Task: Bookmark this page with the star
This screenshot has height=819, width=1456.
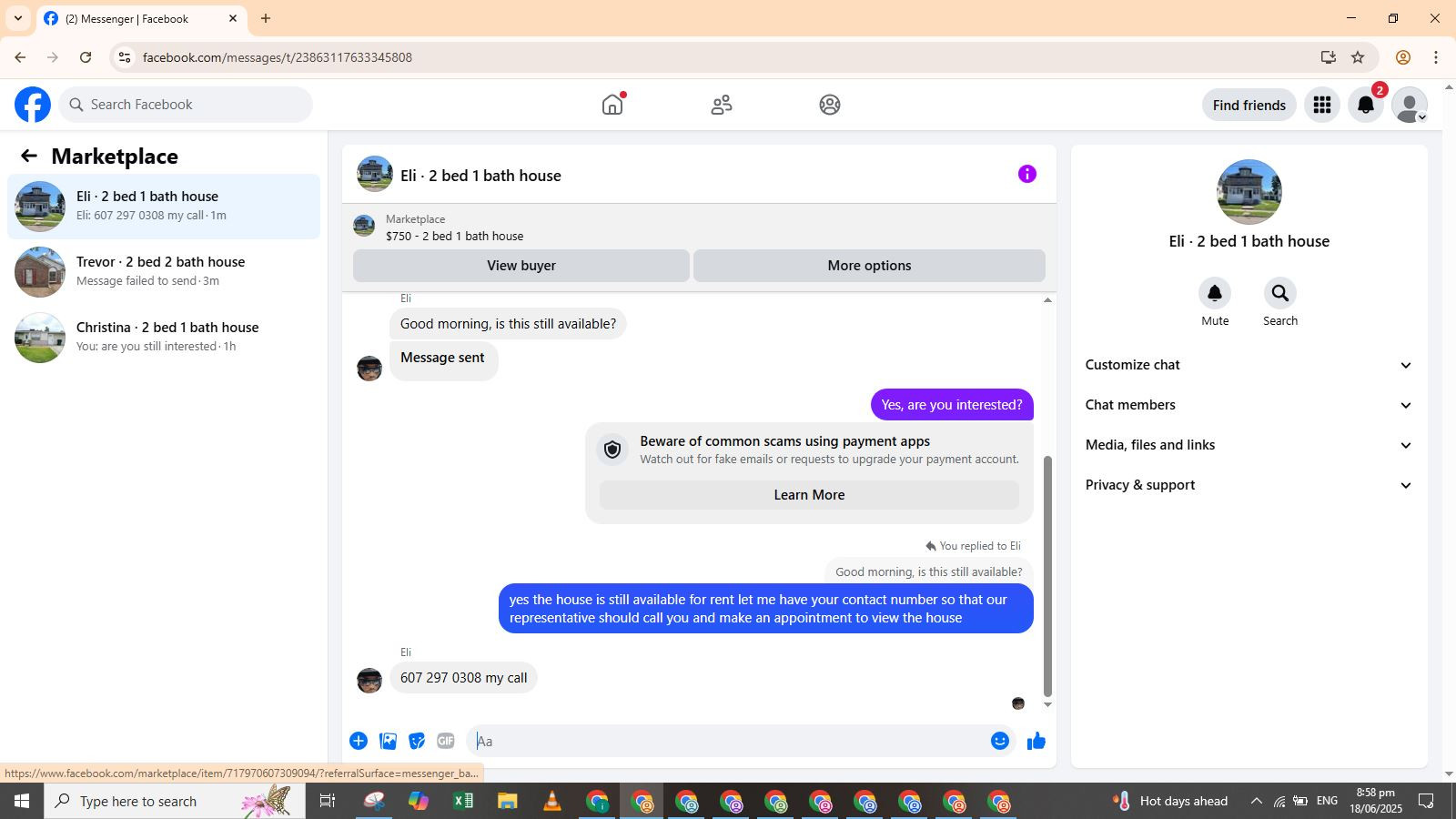Action: 1358,57
